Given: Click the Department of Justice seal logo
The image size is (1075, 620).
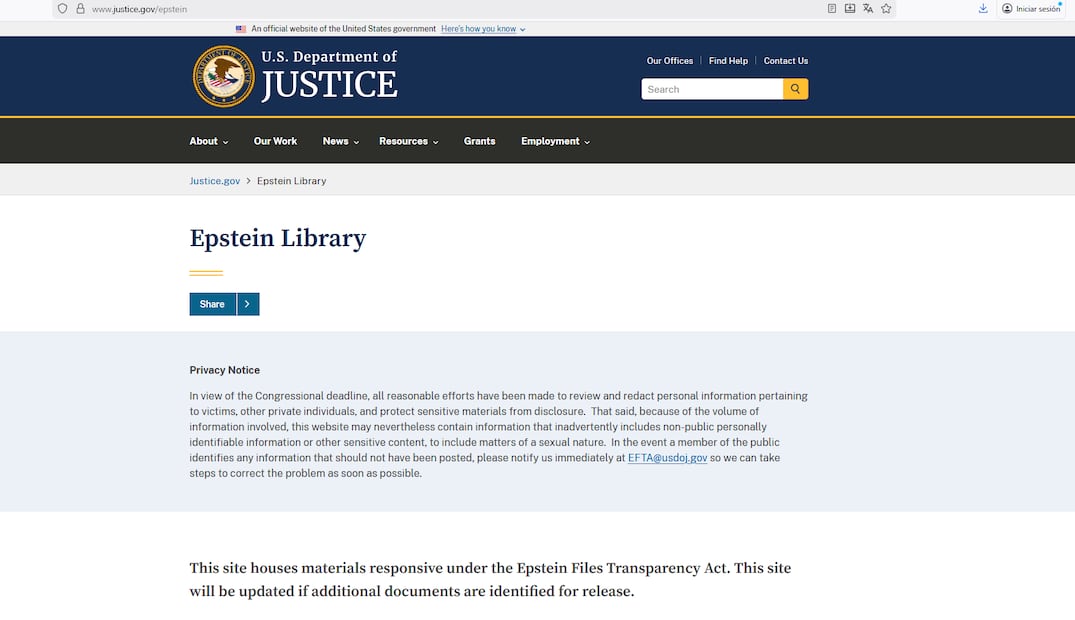Looking at the screenshot, I should click(x=222, y=75).
